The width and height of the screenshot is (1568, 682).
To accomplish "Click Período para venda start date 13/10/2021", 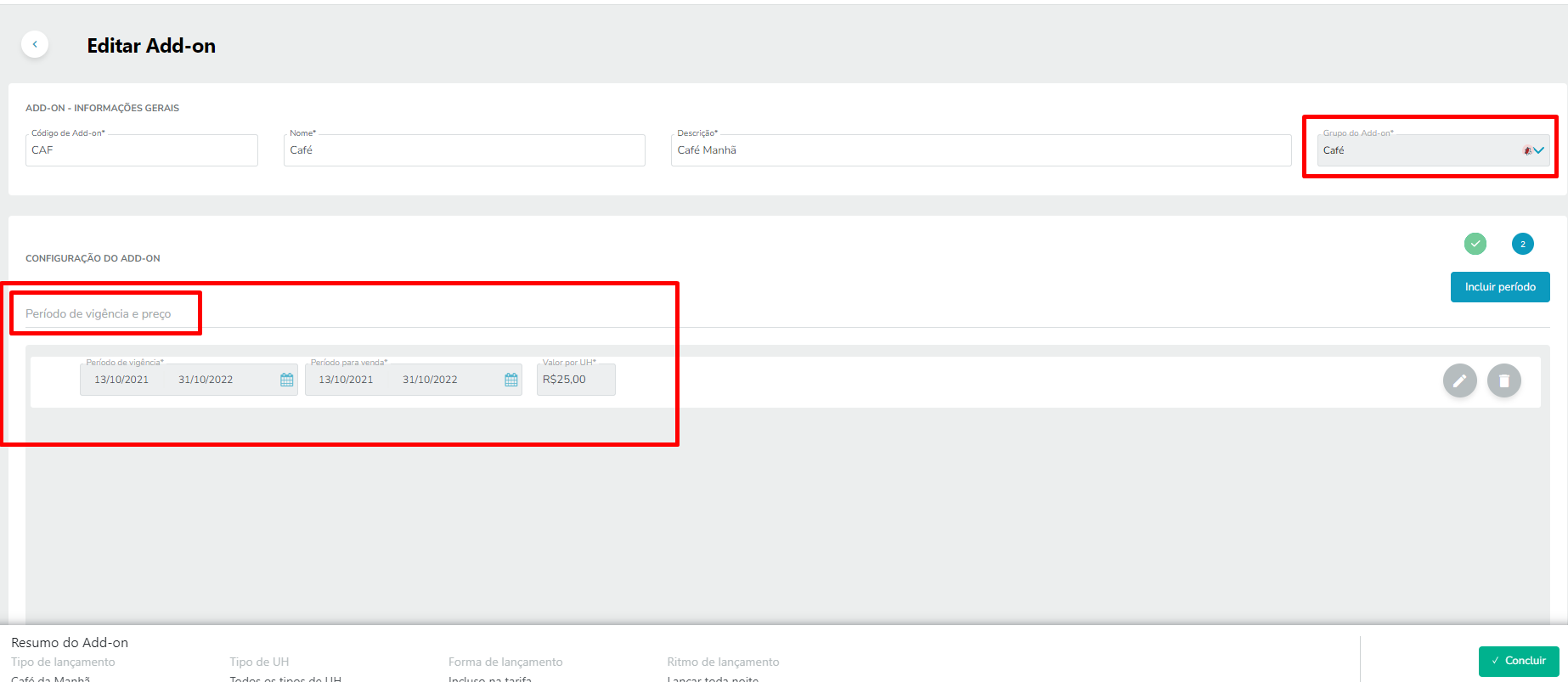I will point(346,380).
